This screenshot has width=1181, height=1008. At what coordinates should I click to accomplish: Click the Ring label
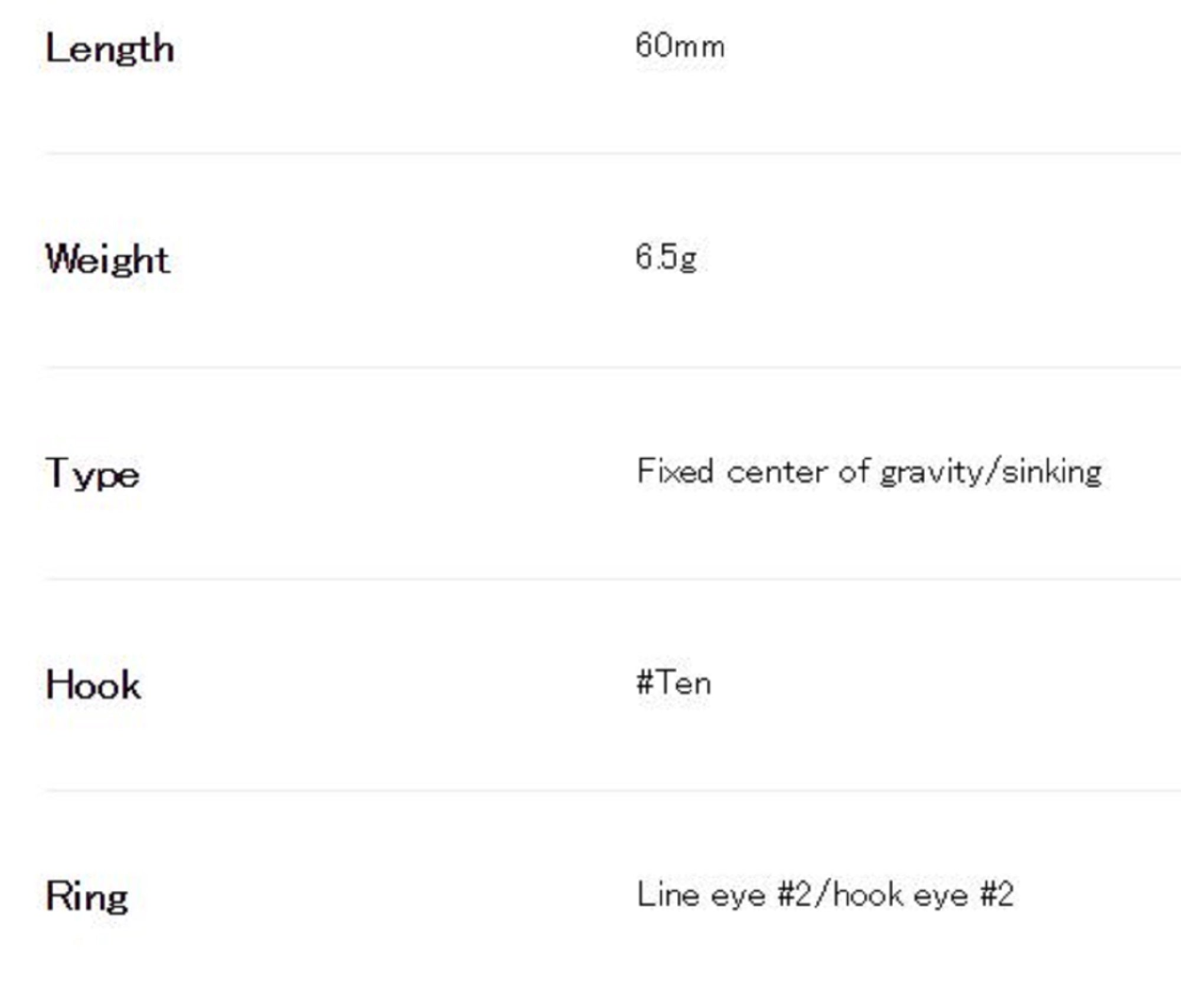point(87,896)
